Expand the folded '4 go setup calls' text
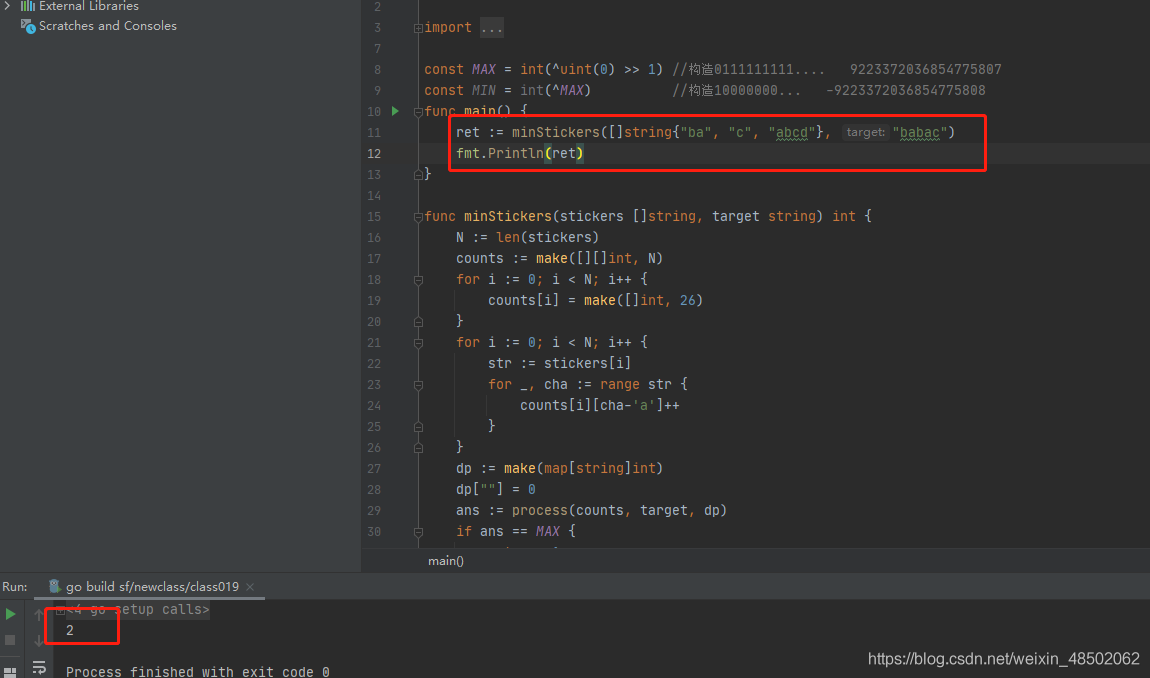Image resolution: width=1150 pixels, height=678 pixels. pos(138,610)
